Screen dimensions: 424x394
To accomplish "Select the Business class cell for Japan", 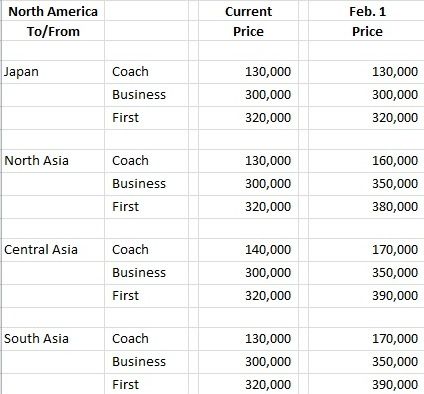I will tap(146, 95).
